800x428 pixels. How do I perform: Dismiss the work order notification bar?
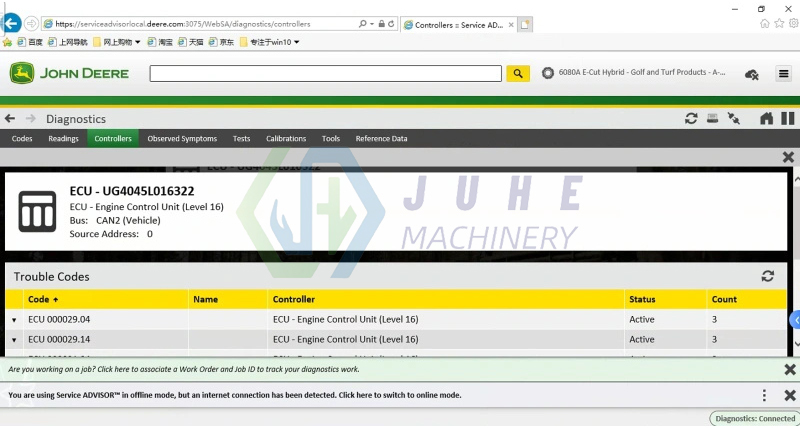pos(788,370)
